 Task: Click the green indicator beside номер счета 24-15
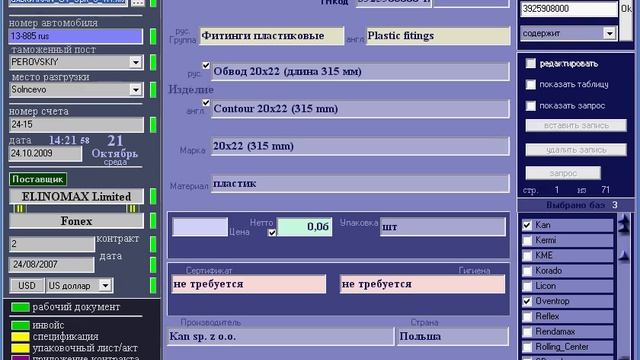[x=153, y=125]
